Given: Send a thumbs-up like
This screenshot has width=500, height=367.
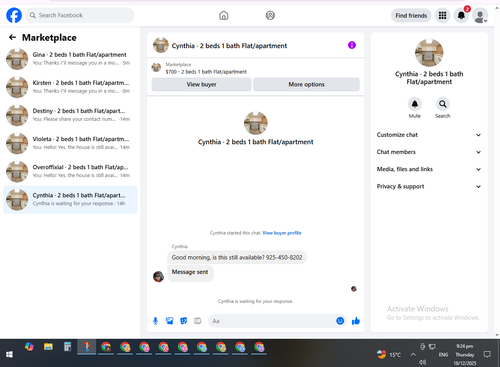Looking at the screenshot, I should pyautogui.click(x=356, y=321).
